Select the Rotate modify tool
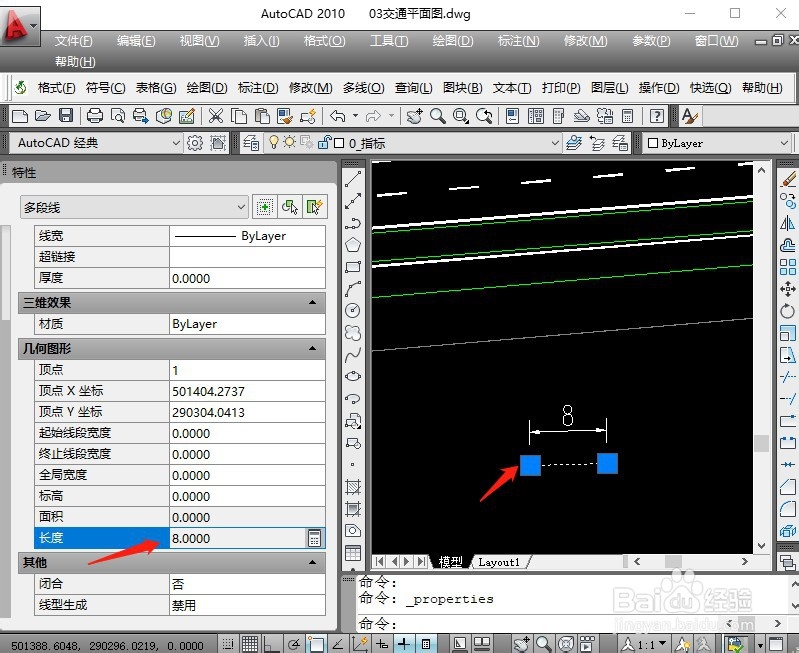The height and width of the screenshot is (653, 799). pos(788,311)
